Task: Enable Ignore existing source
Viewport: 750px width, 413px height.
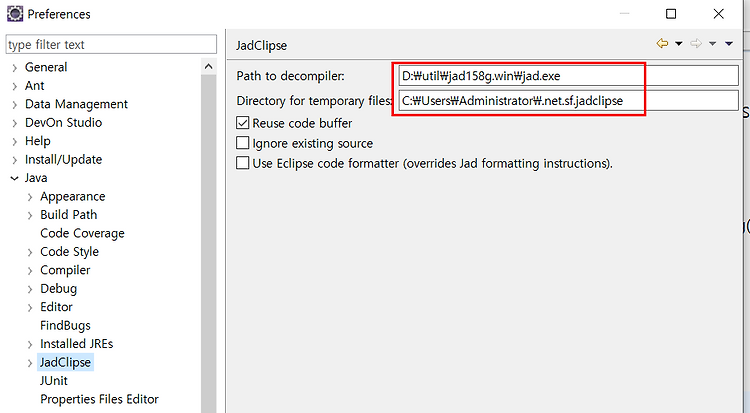Action: 243,143
